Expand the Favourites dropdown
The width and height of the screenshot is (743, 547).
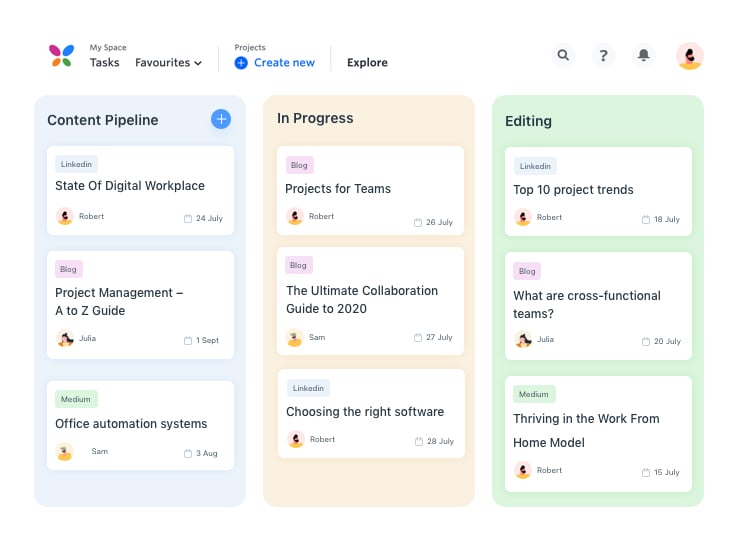tap(168, 63)
